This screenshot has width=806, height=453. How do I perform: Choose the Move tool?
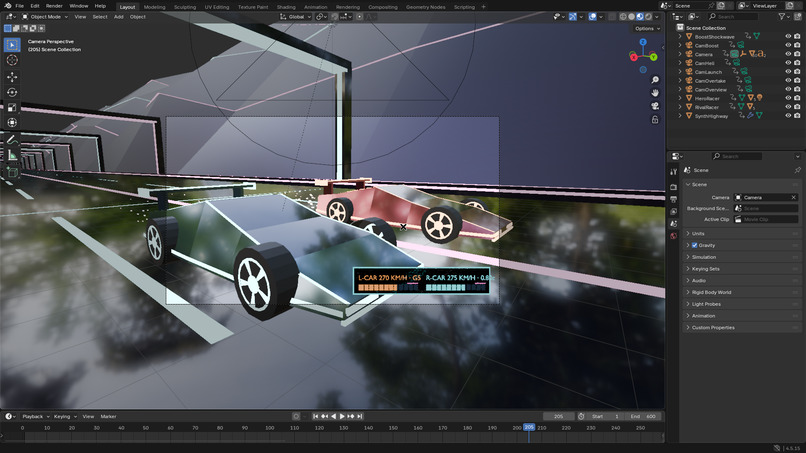[x=12, y=77]
